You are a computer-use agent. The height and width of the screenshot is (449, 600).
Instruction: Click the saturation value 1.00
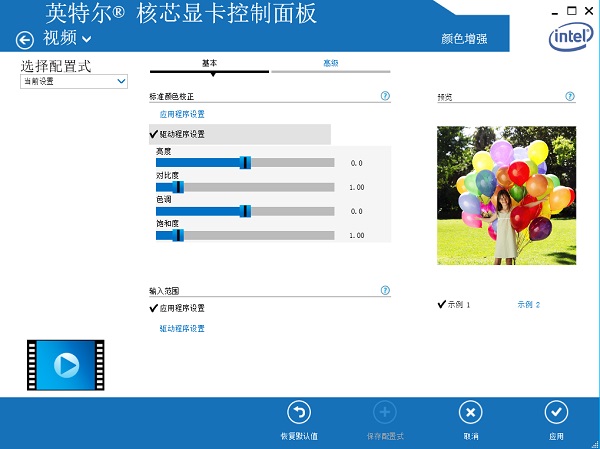[357, 235]
